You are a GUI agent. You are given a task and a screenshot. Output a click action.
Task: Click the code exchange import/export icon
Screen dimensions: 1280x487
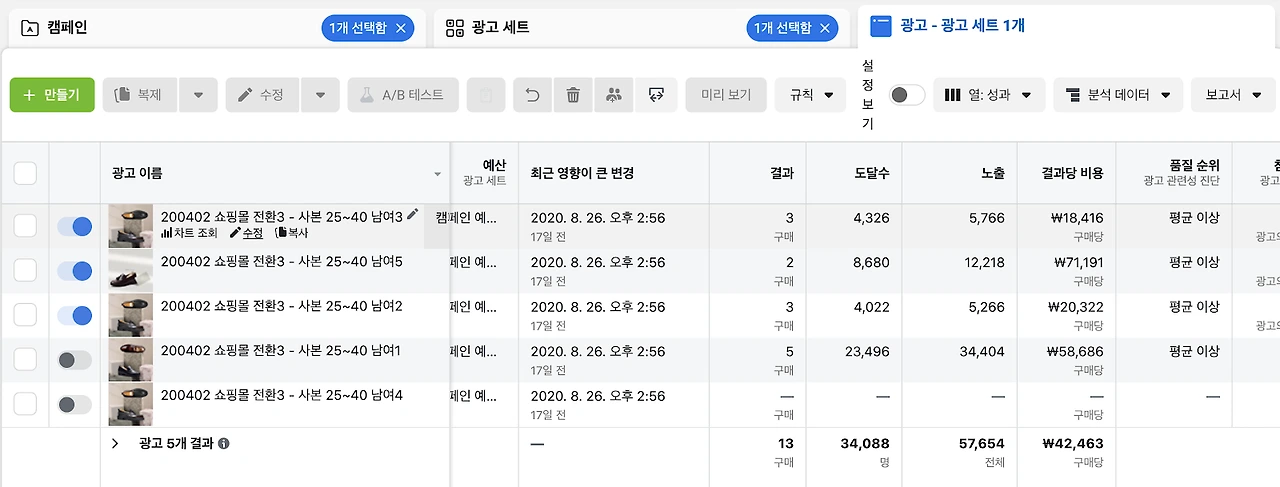(656, 95)
